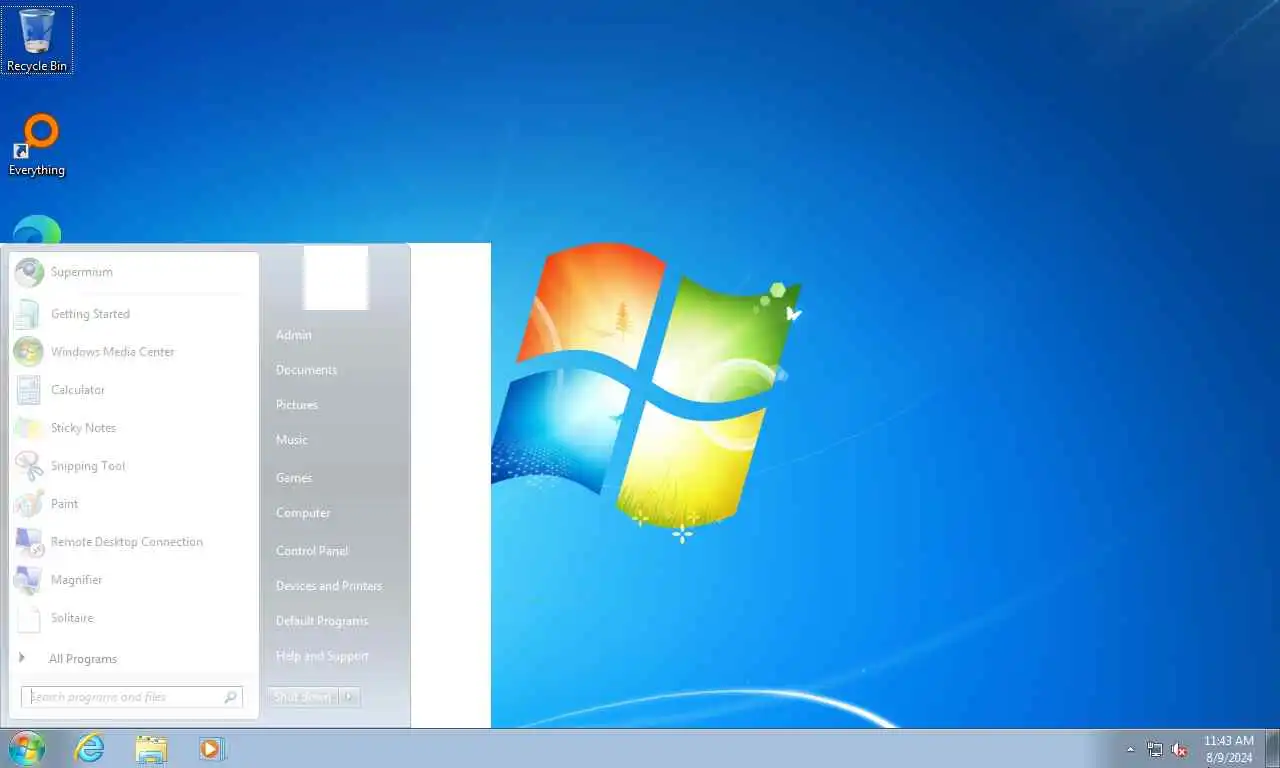
Task: Open the Solitaire icon
Action: click(28, 618)
